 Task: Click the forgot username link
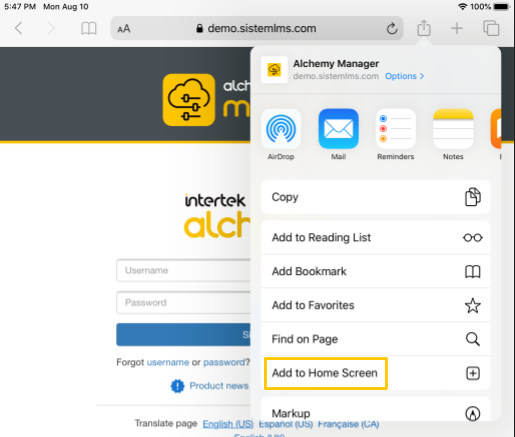pos(168,362)
